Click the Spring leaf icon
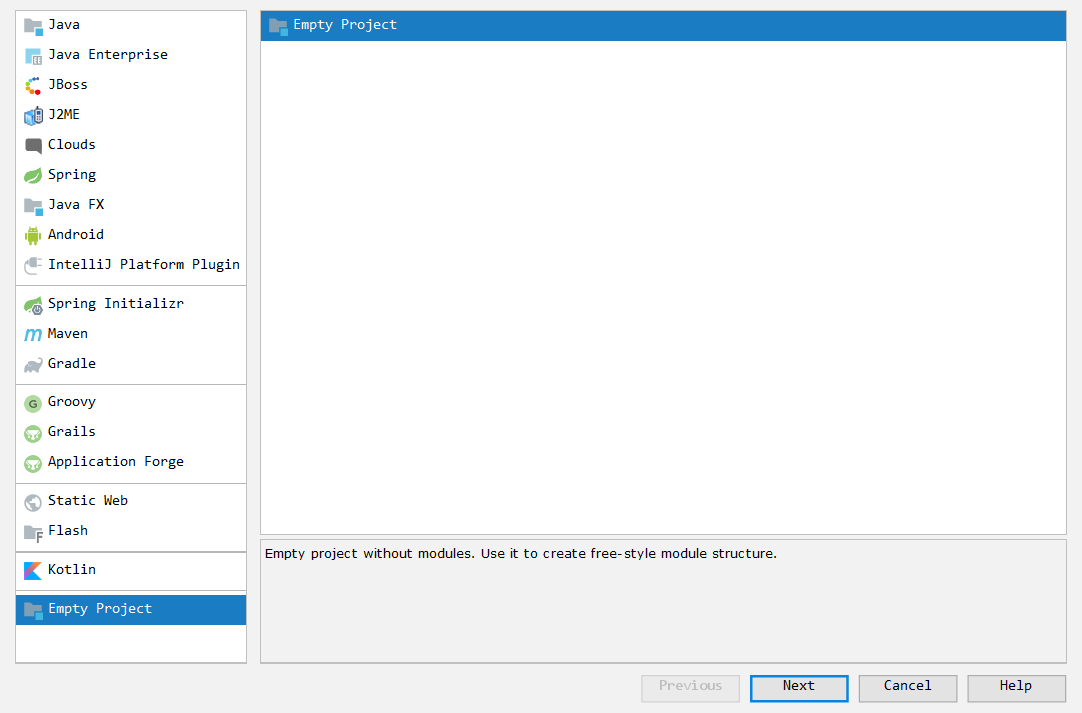Screen dimensions: 1082x713 pos(33,175)
